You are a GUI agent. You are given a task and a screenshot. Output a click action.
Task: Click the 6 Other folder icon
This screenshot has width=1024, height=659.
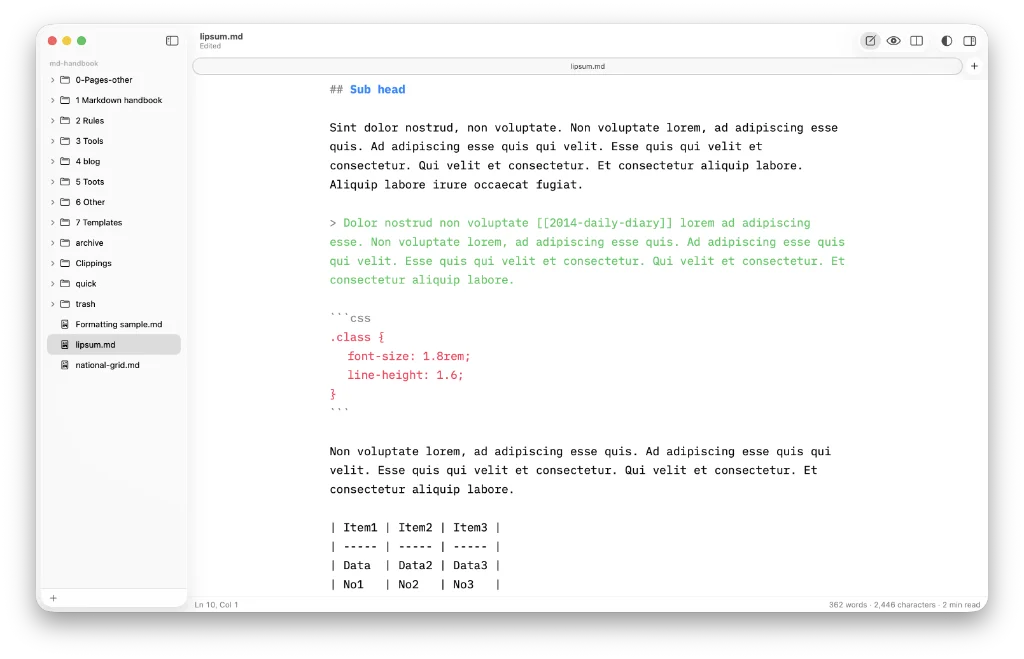pos(65,202)
